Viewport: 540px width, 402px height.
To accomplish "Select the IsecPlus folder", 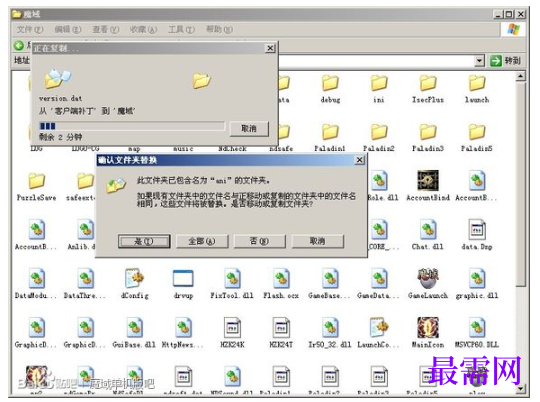I will click(428, 83).
